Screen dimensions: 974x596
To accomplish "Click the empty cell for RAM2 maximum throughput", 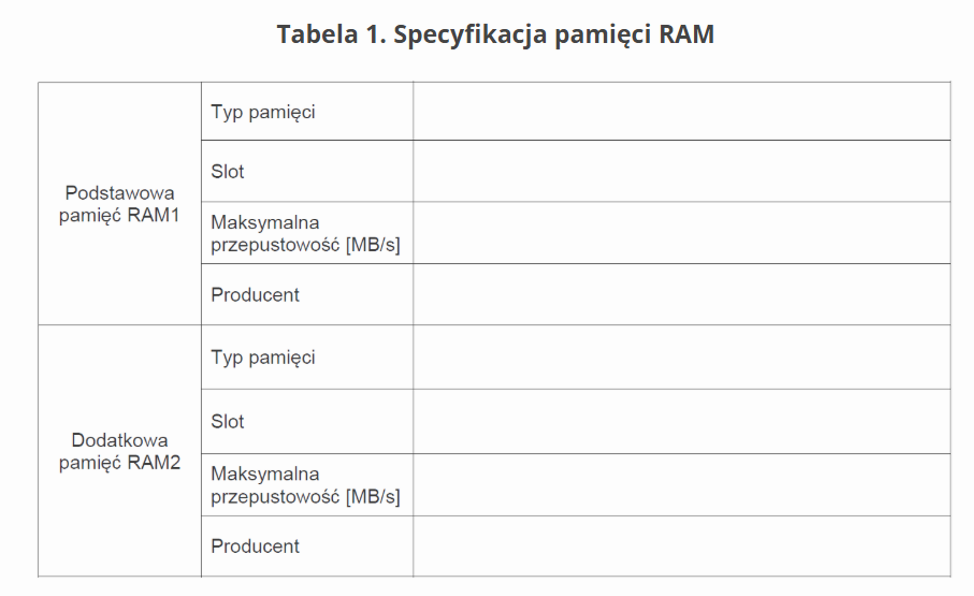I will (681, 484).
